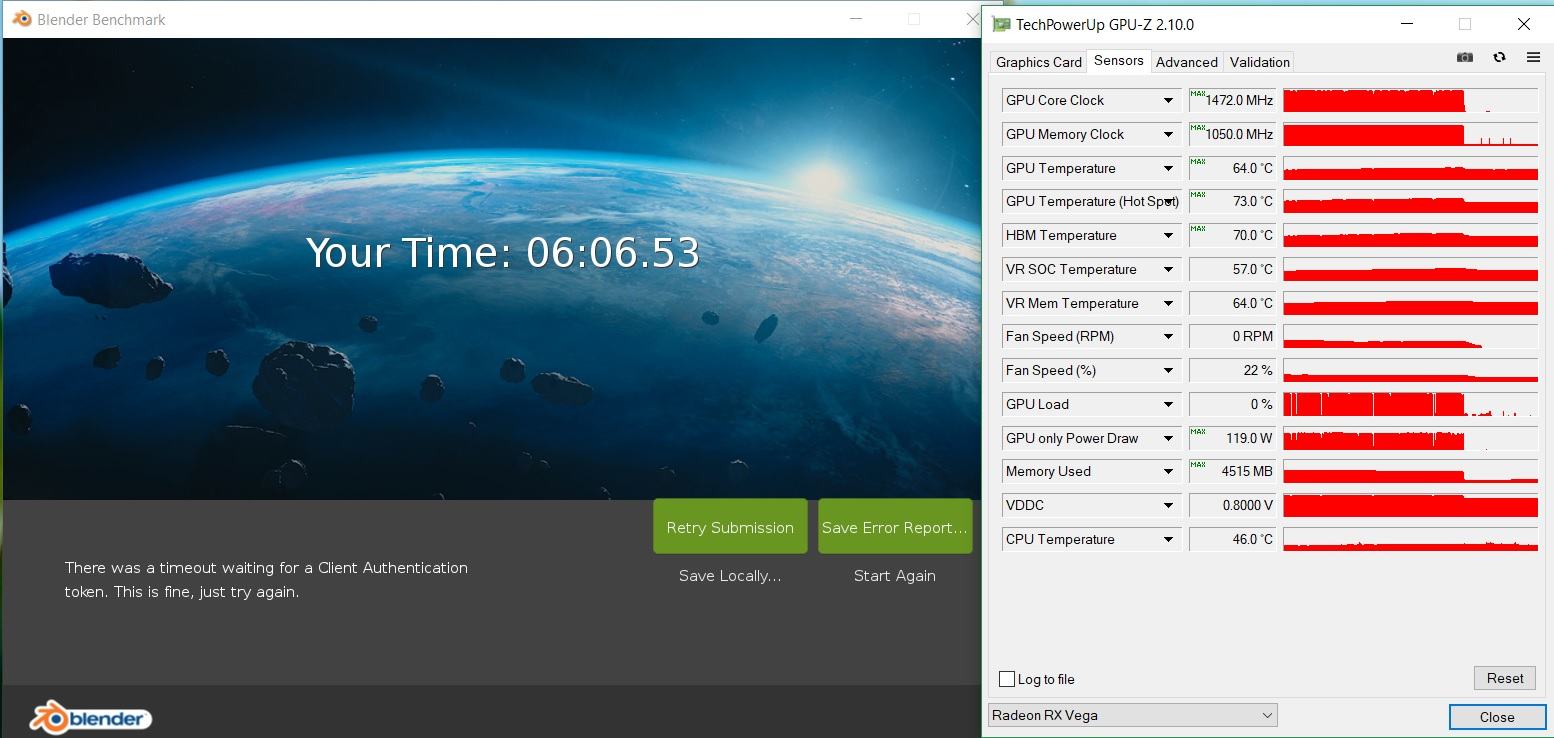Click the Reset button in GPU-Z
Screen dimensions: 1554x738
pos(1504,678)
